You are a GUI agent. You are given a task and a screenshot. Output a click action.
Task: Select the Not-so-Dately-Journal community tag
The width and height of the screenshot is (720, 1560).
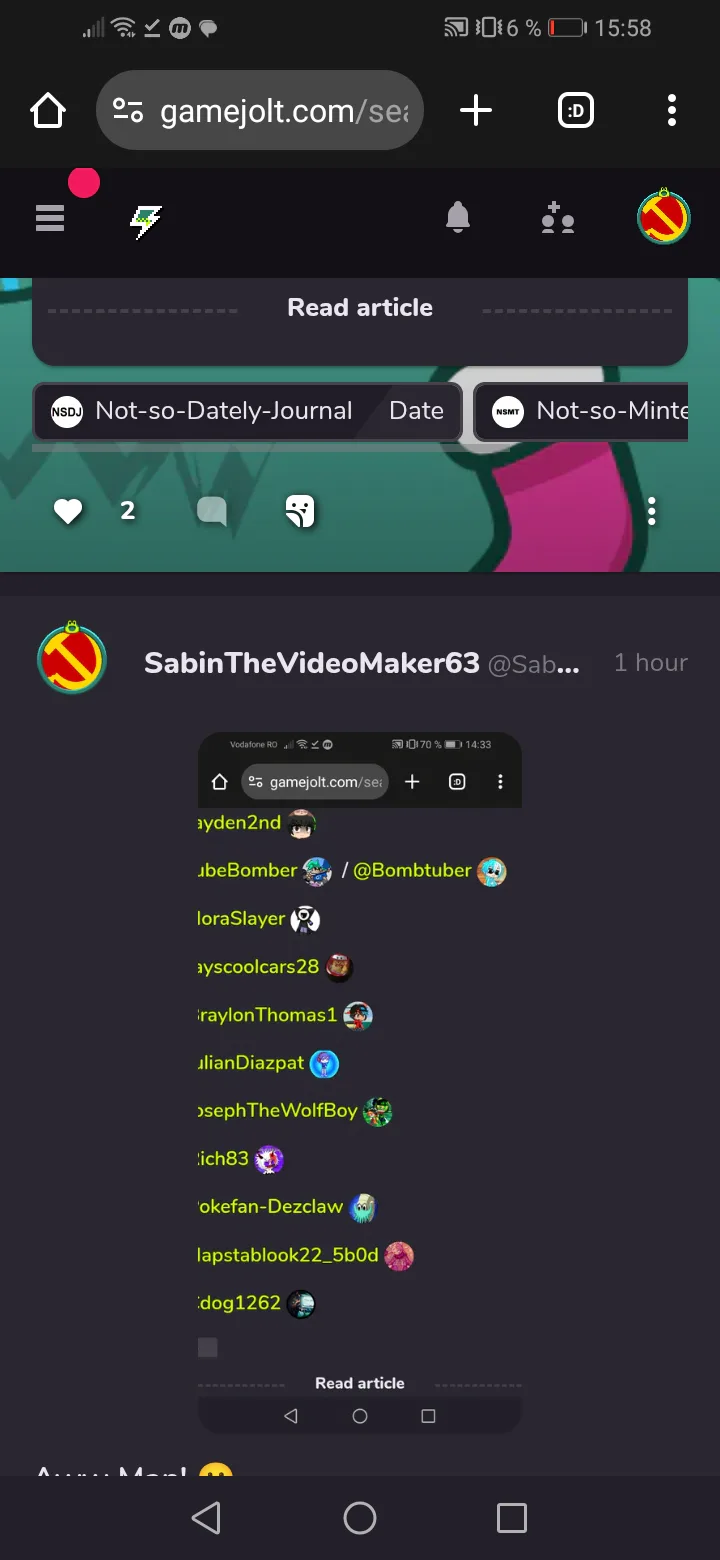pyautogui.click(x=248, y=411)
